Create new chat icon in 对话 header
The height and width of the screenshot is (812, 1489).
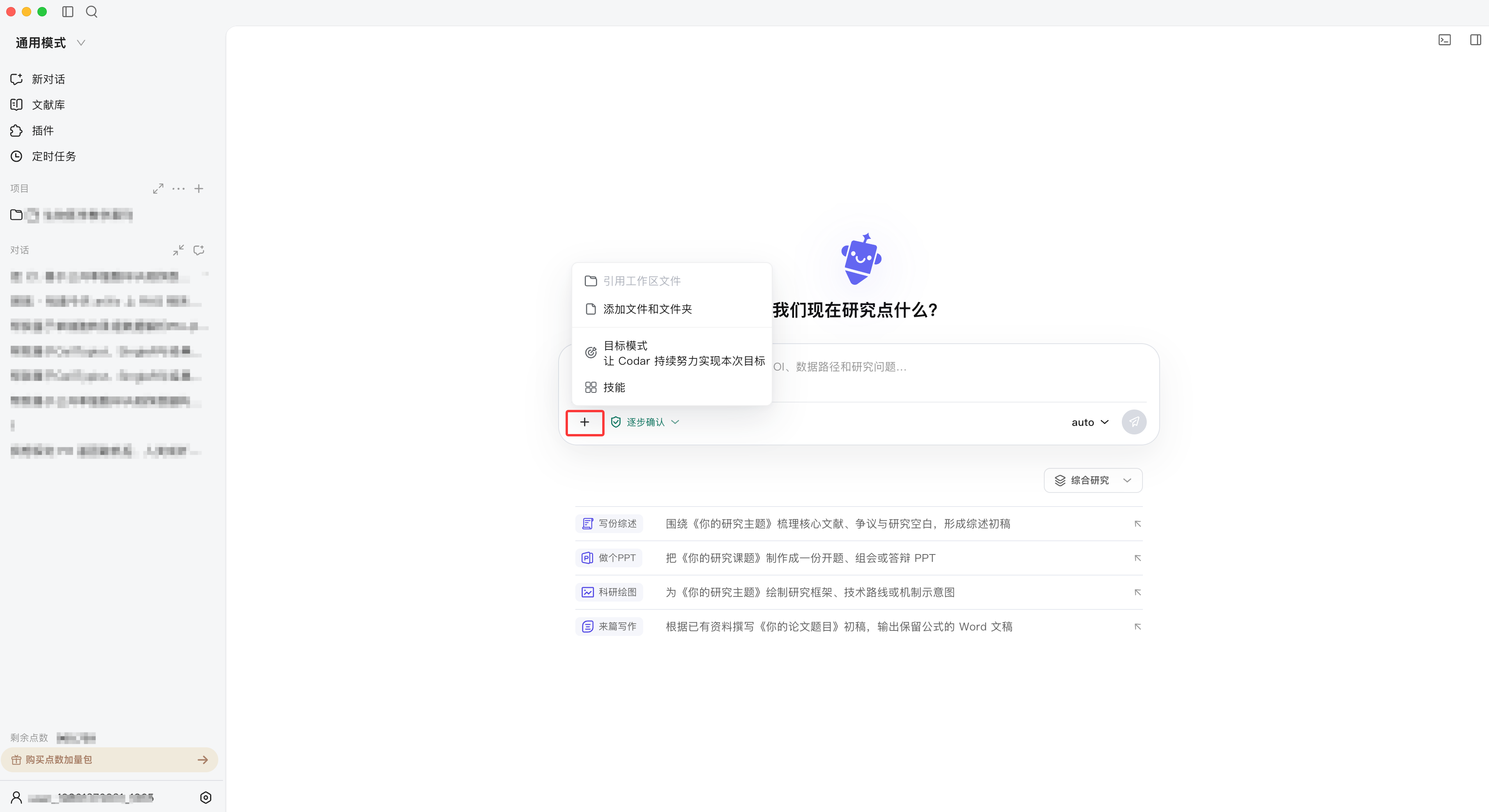coord(199,250)
